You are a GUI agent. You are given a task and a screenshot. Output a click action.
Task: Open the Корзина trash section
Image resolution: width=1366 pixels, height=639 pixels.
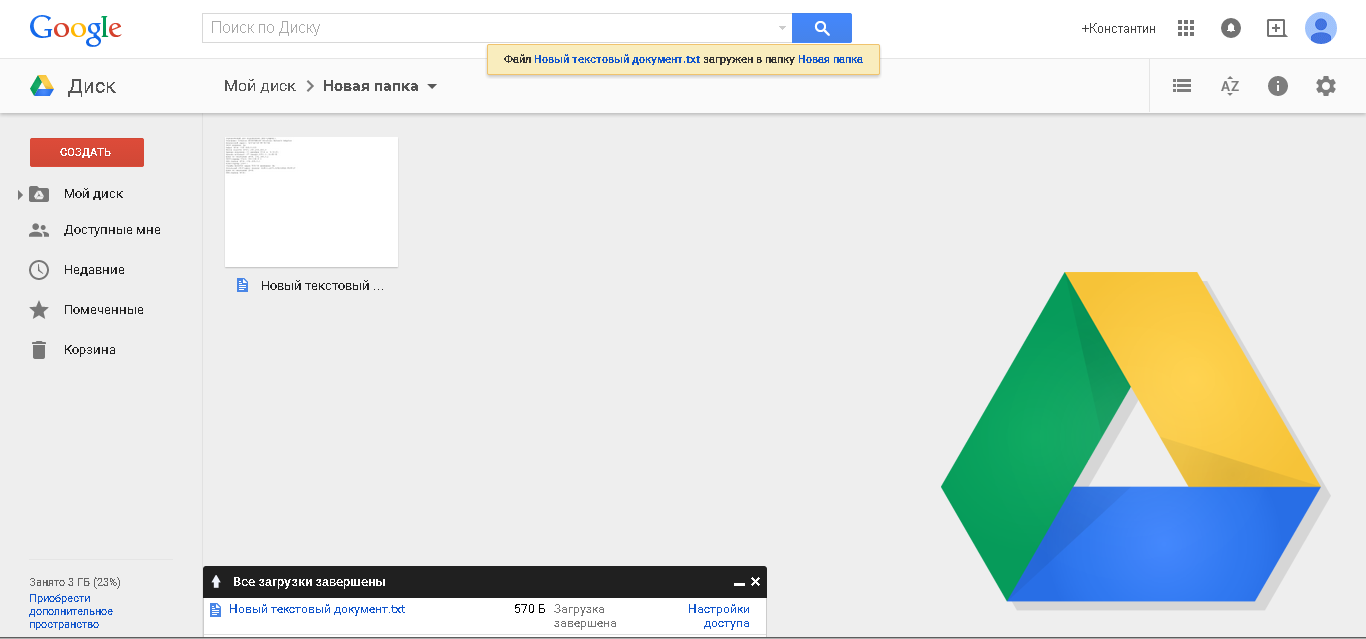[90, 350]
